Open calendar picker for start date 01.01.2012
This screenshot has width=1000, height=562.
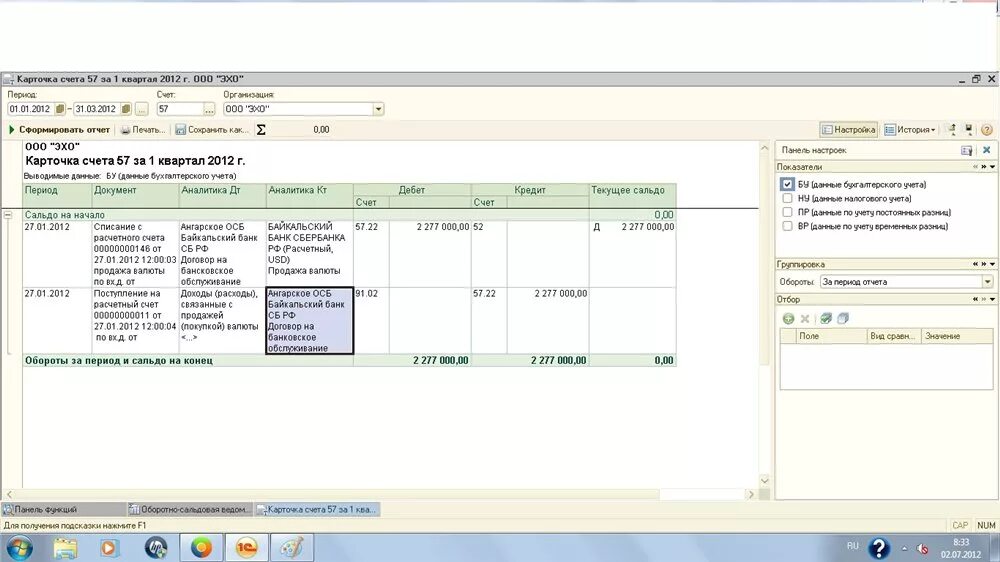[60, 109]
